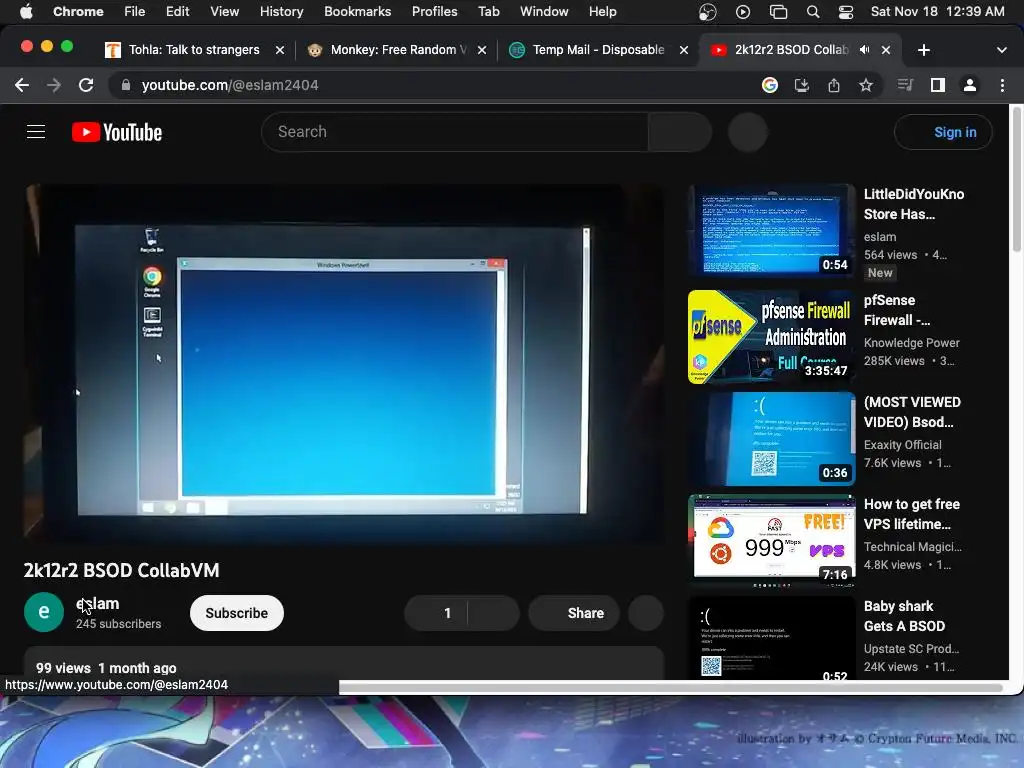Open Spotlight search in menu bar
1024x768 pixels.
pos(812,12)
